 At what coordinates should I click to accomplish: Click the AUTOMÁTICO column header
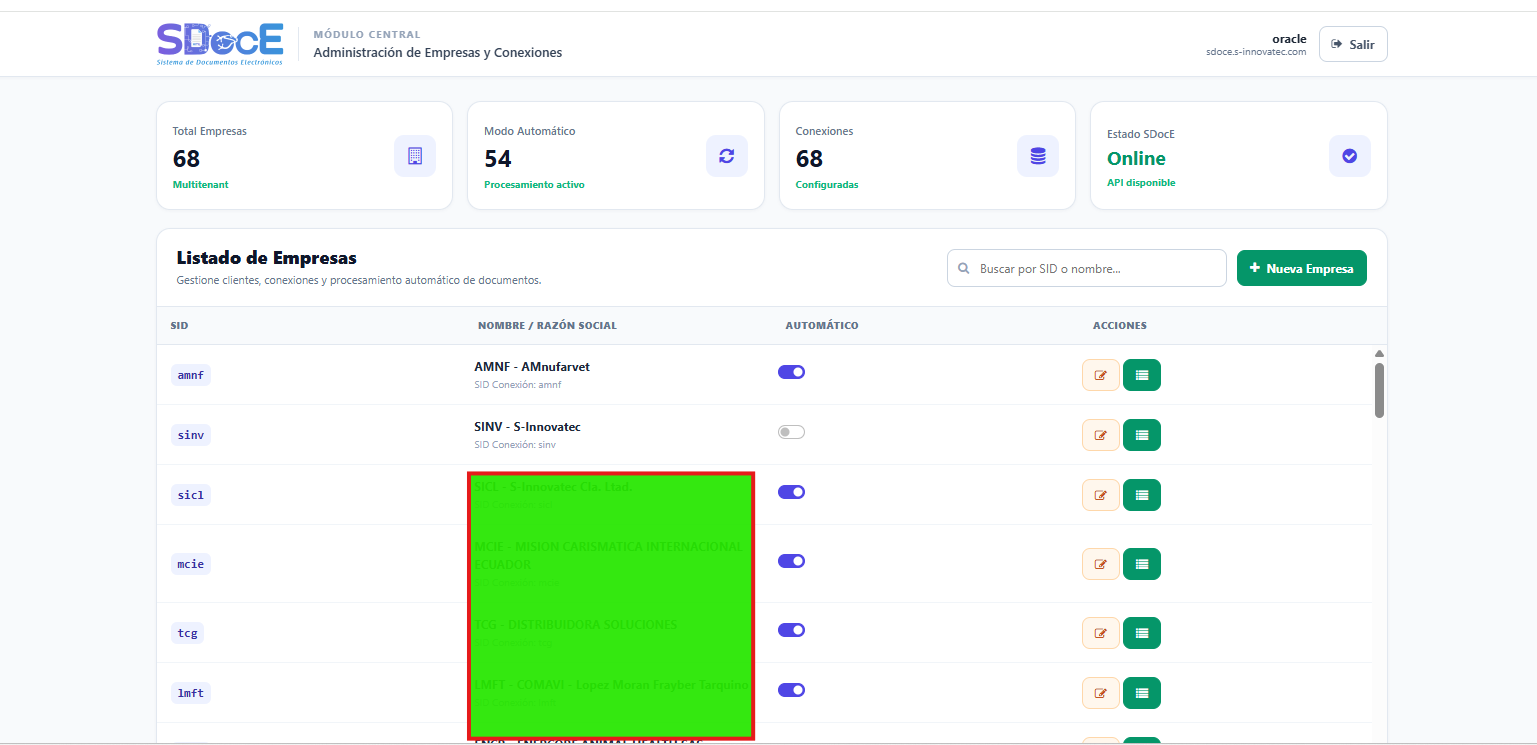tap(822, 326)
